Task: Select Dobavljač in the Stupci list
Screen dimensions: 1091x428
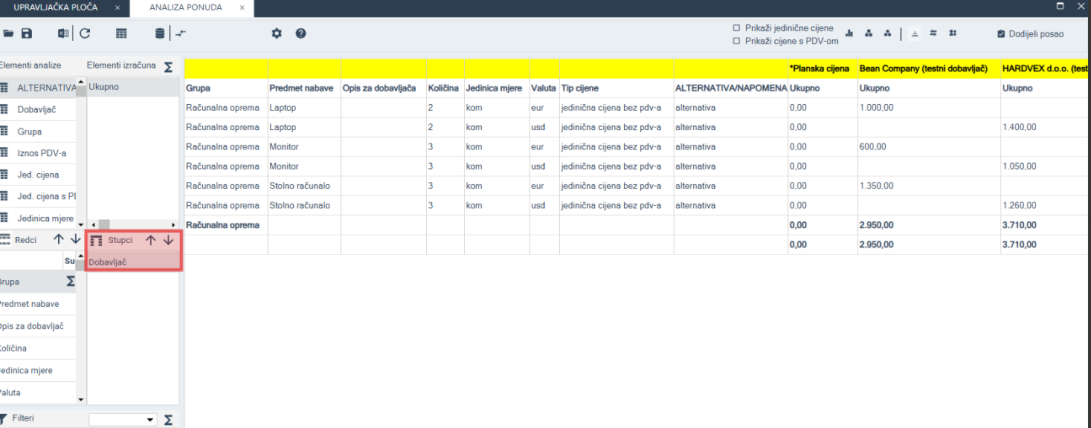Action: point(108,261)
